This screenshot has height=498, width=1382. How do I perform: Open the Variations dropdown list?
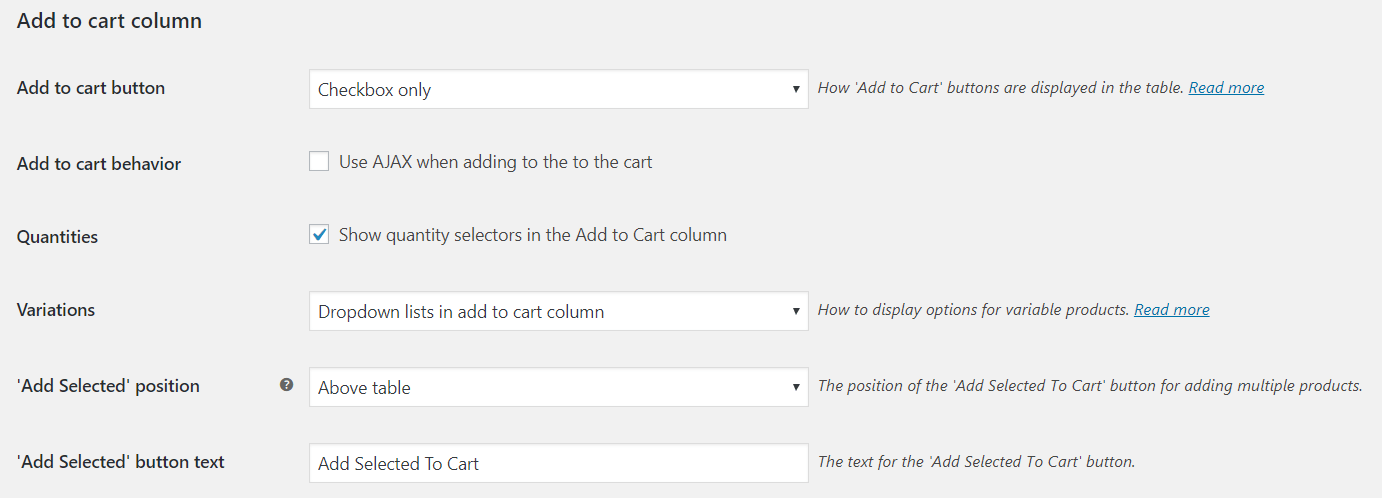[559, 311]
